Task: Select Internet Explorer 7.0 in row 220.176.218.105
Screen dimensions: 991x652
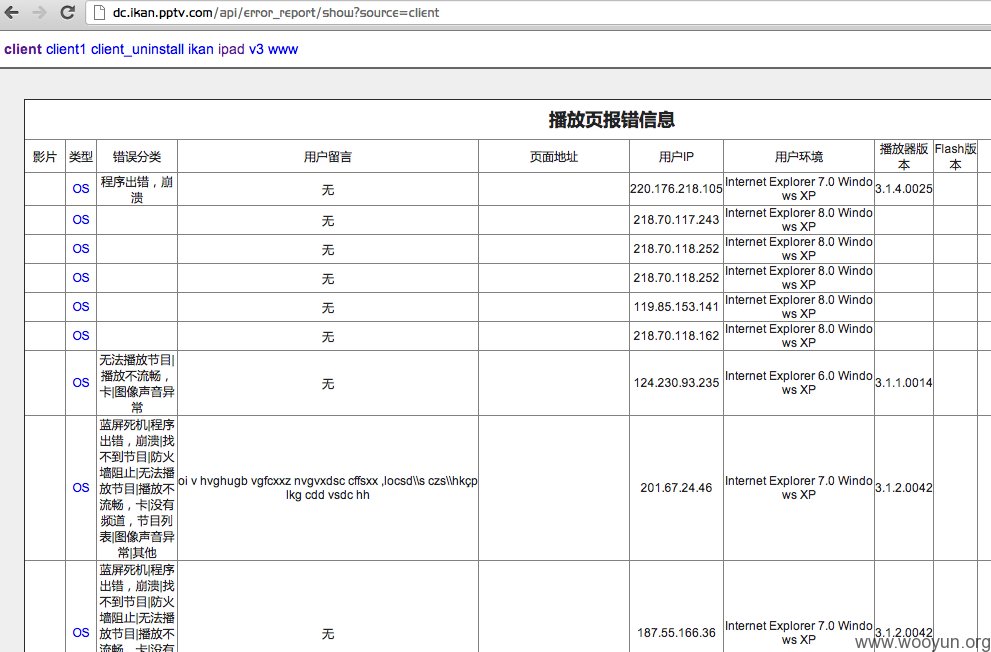Action: coord(799,188)
